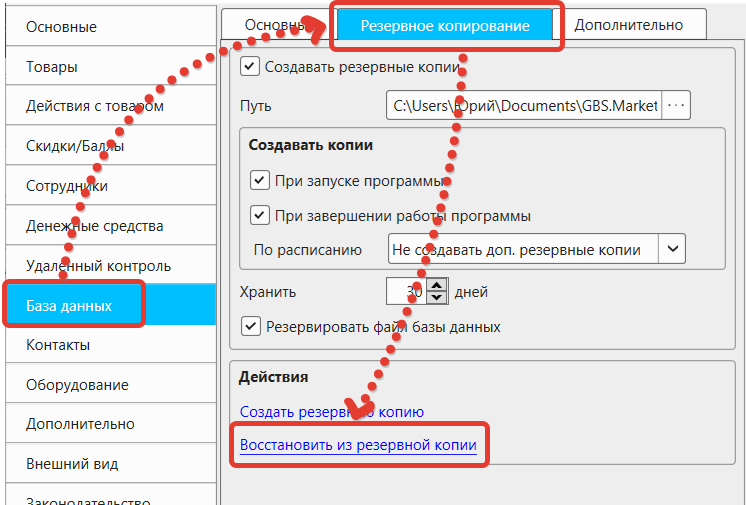Open Внешний вид settings section
746x505 pixels.
pos(72,464)
